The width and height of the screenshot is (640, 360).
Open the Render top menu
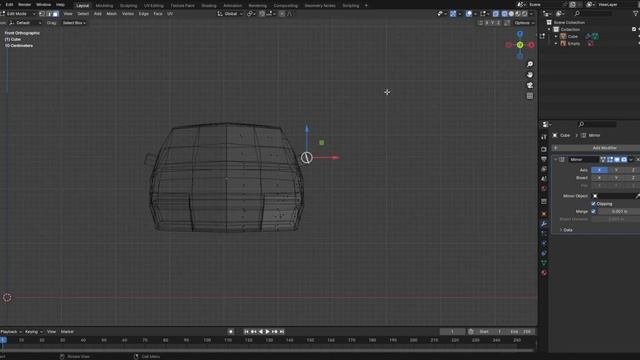click(x=24, y=5)
